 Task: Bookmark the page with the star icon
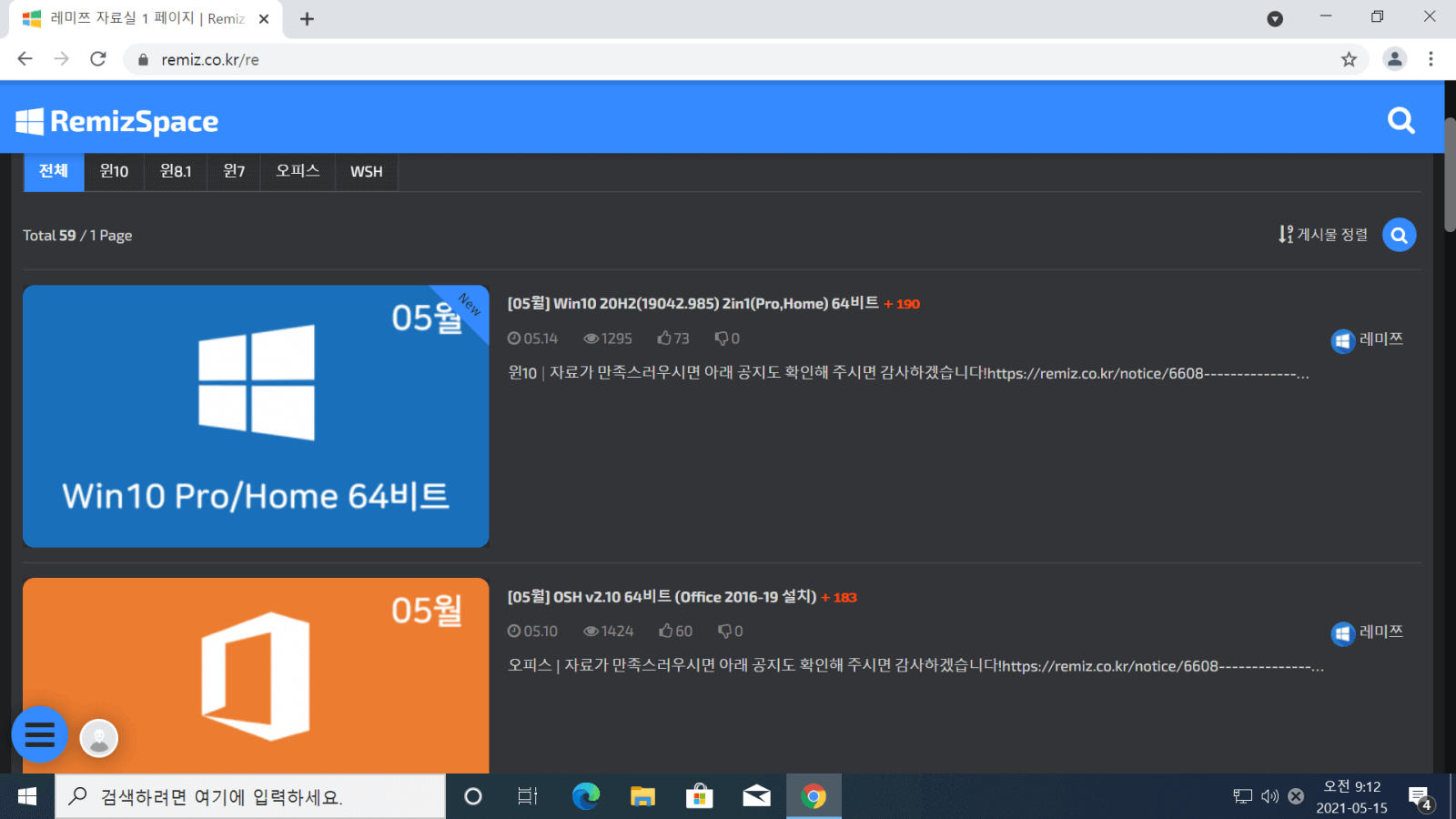pyautogui.click(x=1349, y=59)
